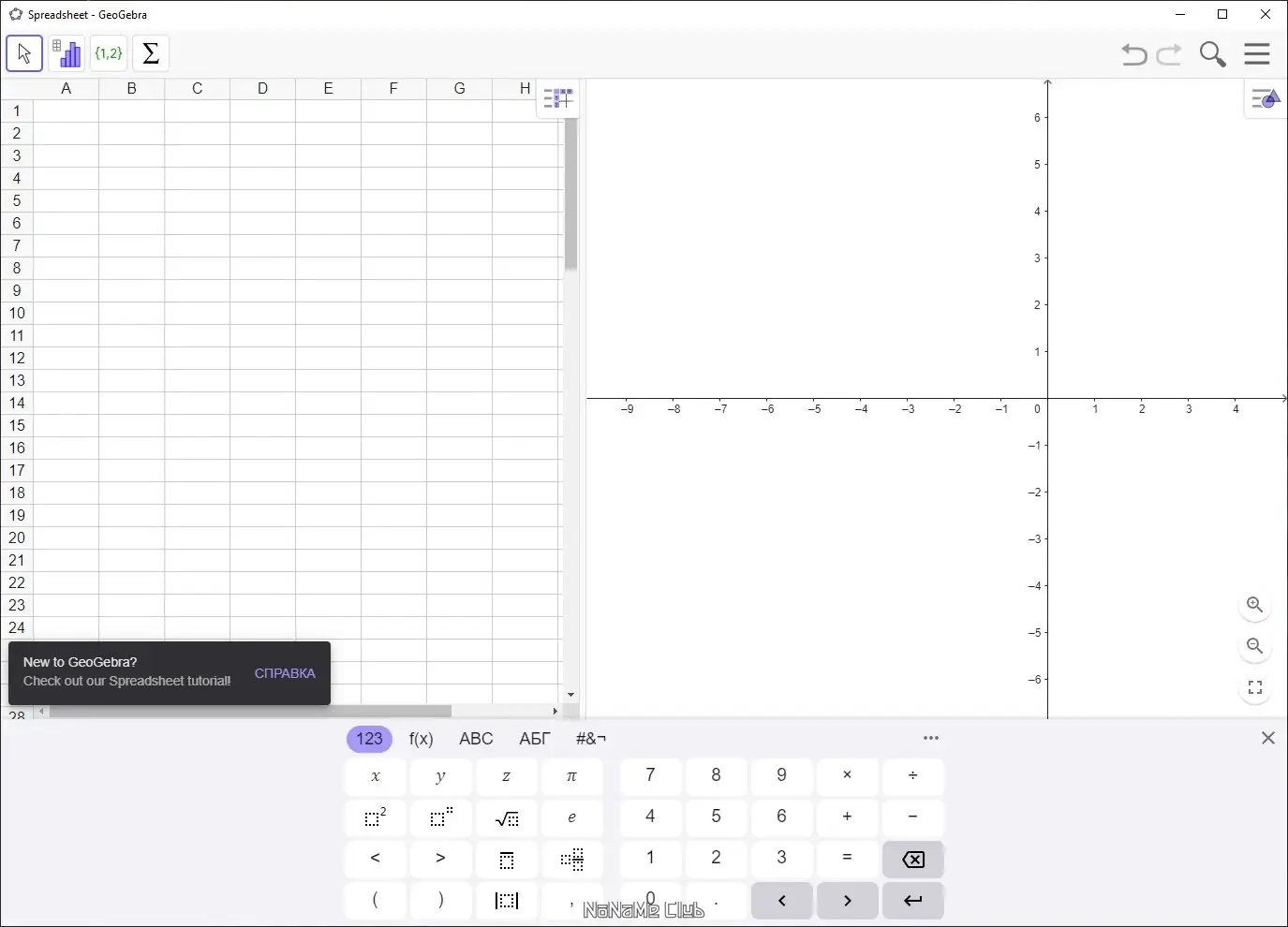Minimize the GeoGebra window
This screenshot has width=1288, height=927.
(1180, 14)
